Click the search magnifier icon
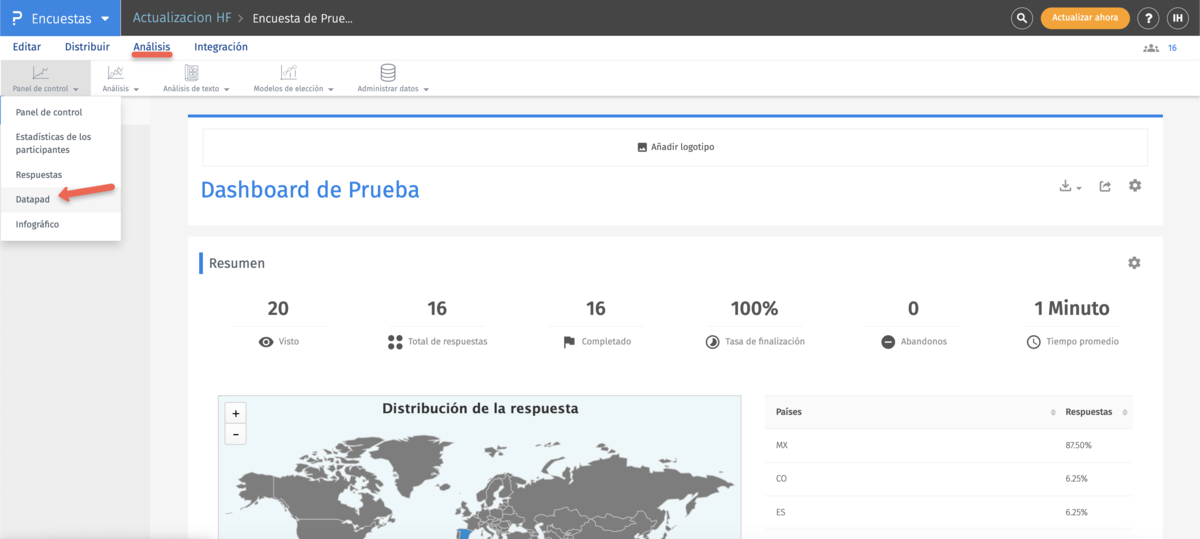The width and height of the screenshot is (1200, 539). 1021,18
